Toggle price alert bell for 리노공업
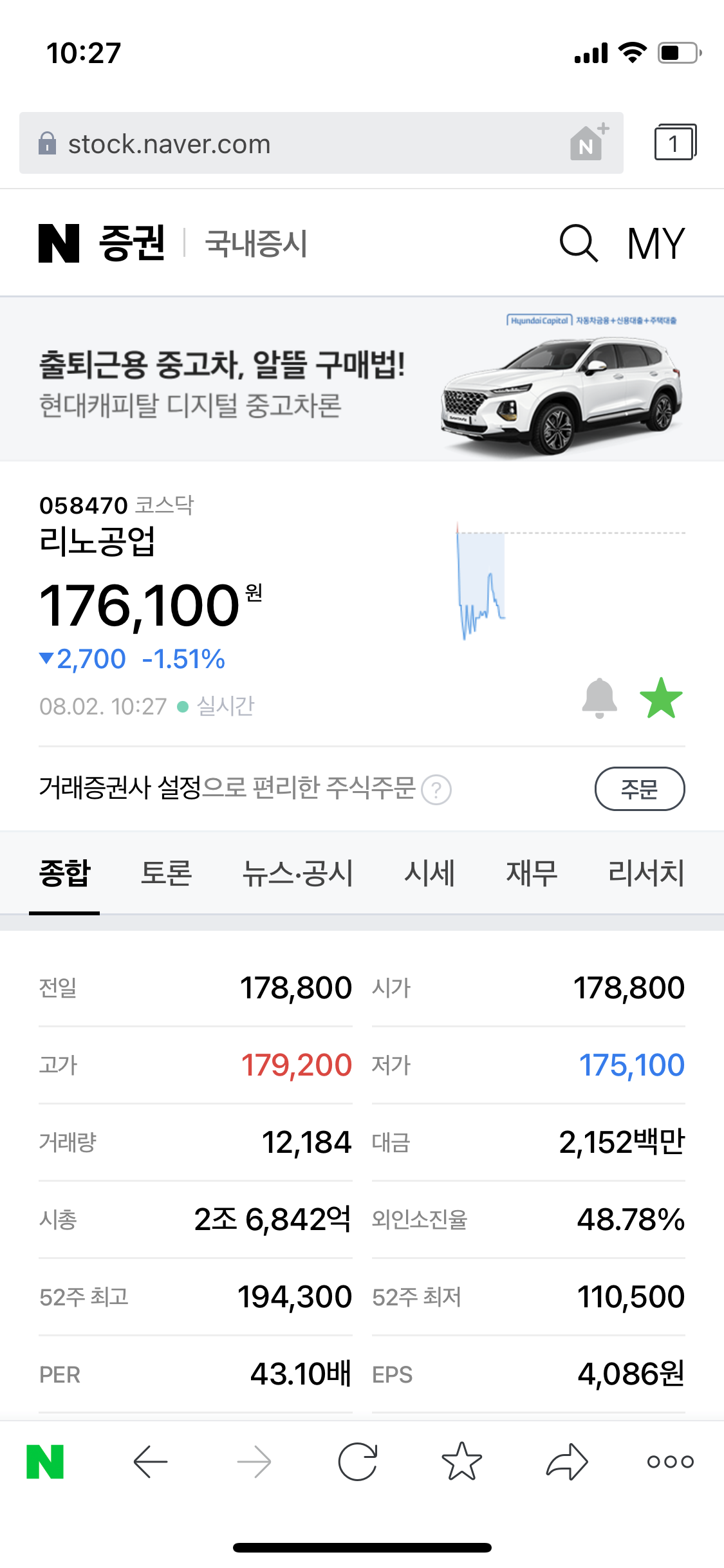The height and width of the screenshot is (1568, 724). pyautogui.click(x=599, y=698)
